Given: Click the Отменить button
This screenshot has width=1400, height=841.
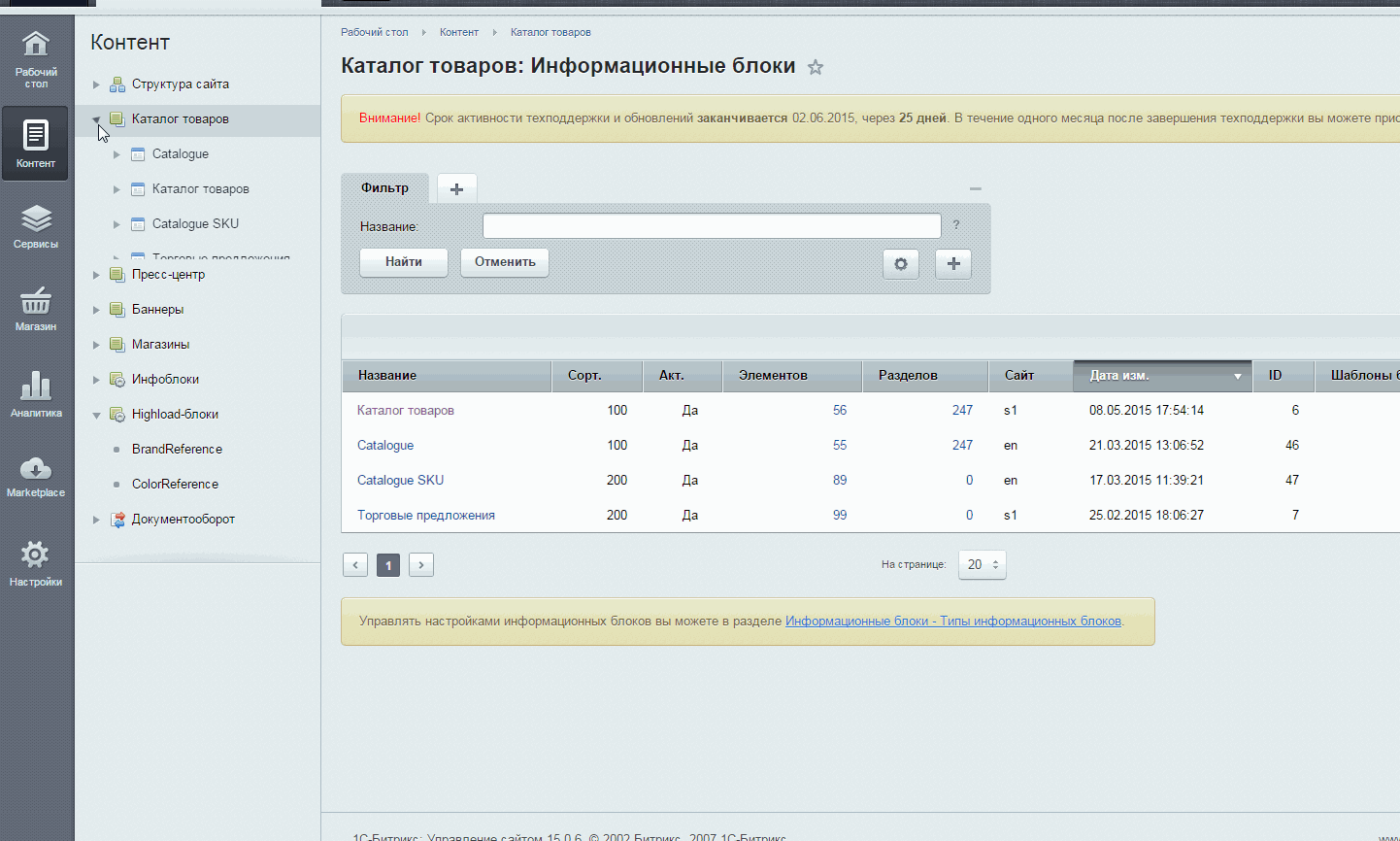Looking at the screenshot, I should click(x=505, y=262).
